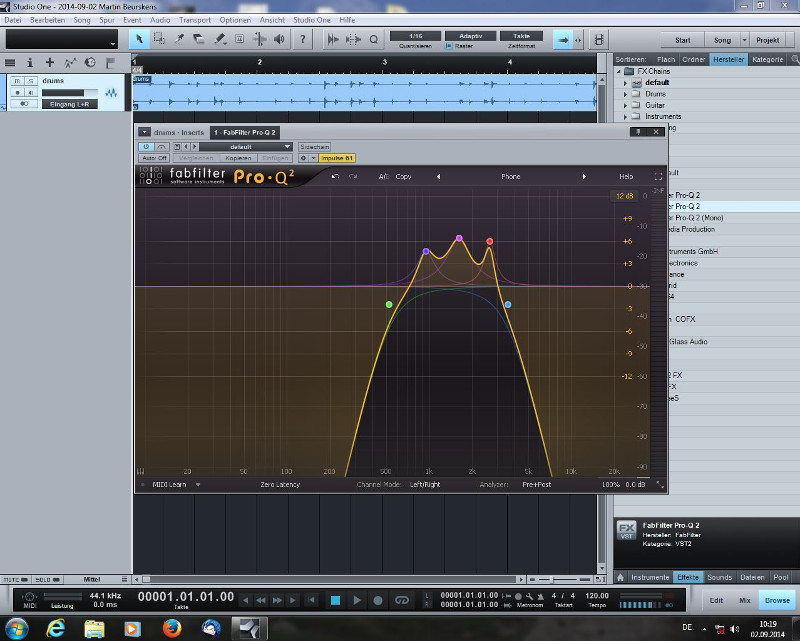Open the 12 dB display range dropdown
This screenshot has height=641, width=800.
click(624, 196)
